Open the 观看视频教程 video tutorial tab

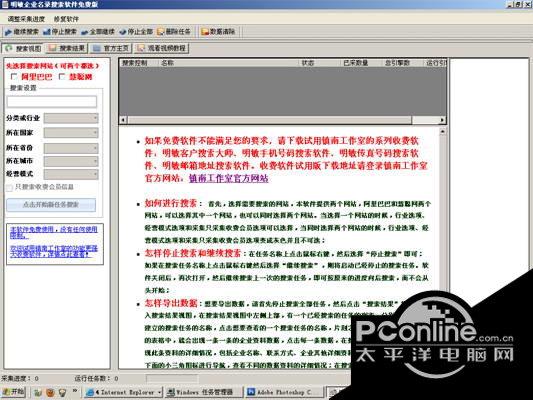point(162,48)
